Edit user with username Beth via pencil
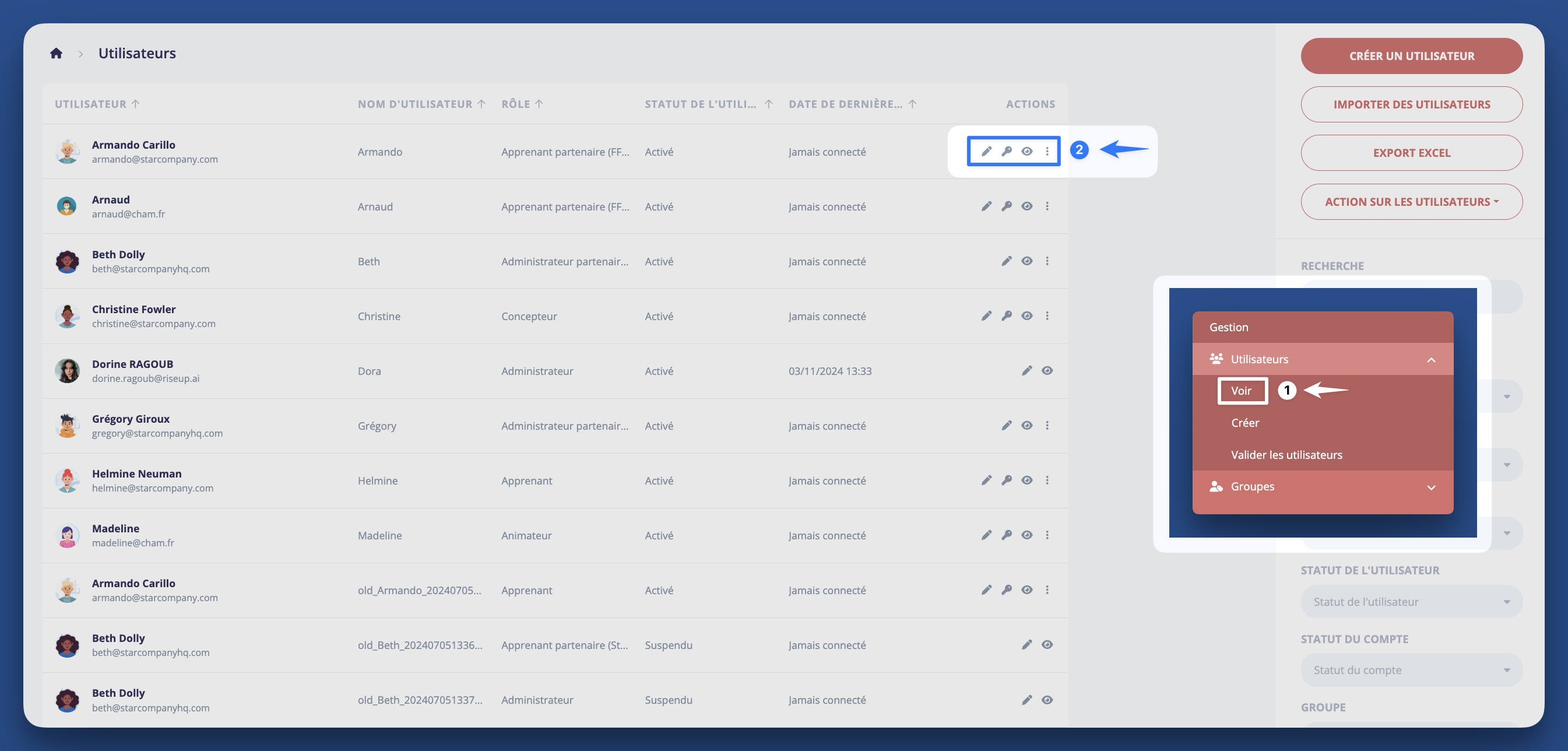 [x=1006, y=261]
